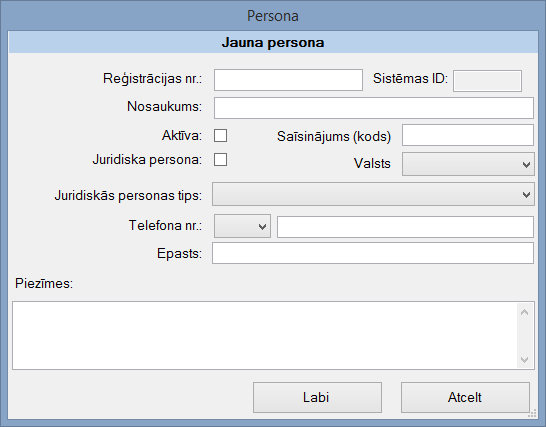
Task: Click the Jauna persona header text
Action: [x=273, y=42]
